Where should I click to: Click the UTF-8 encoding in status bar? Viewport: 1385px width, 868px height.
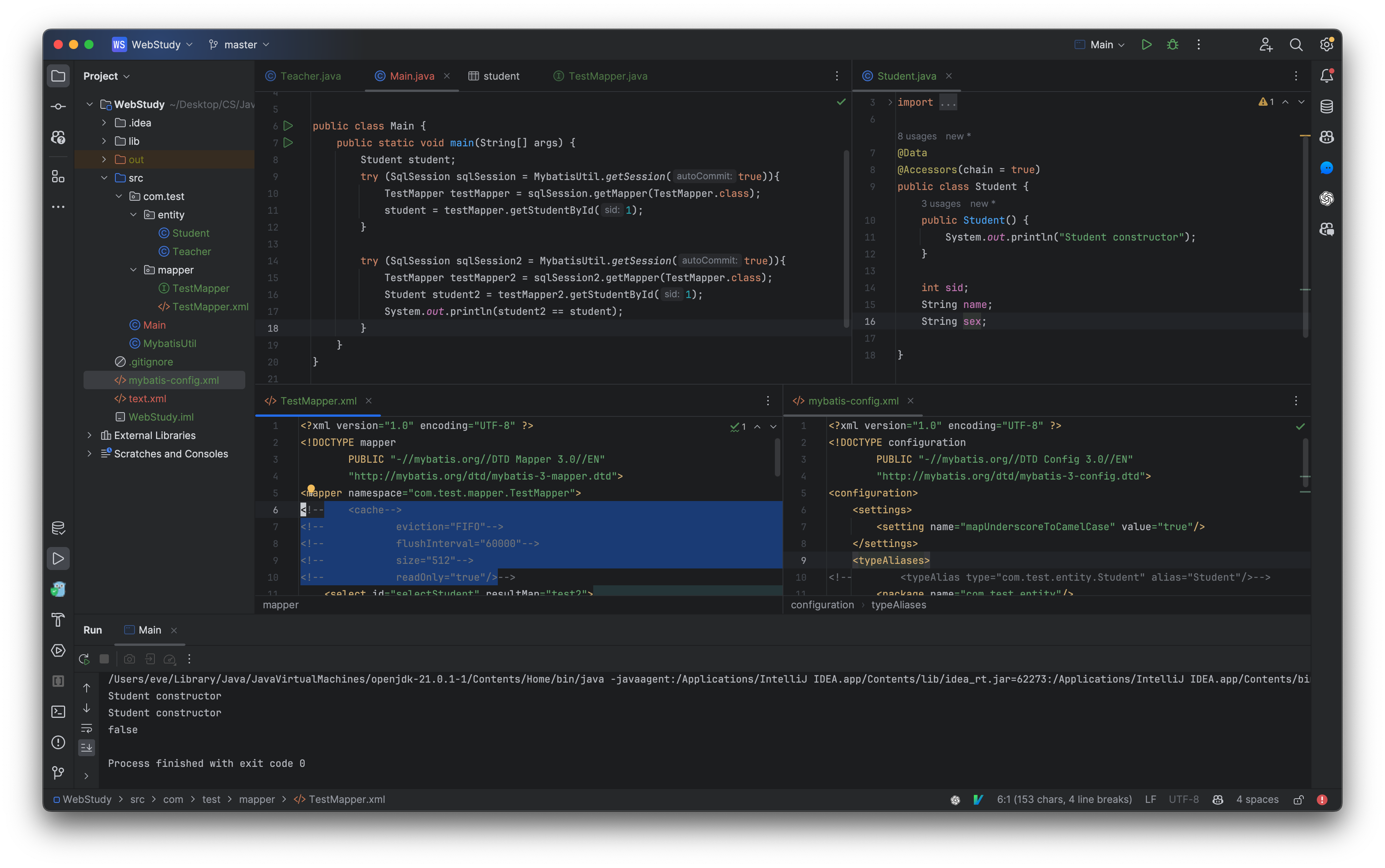[x=1183, y=800]
